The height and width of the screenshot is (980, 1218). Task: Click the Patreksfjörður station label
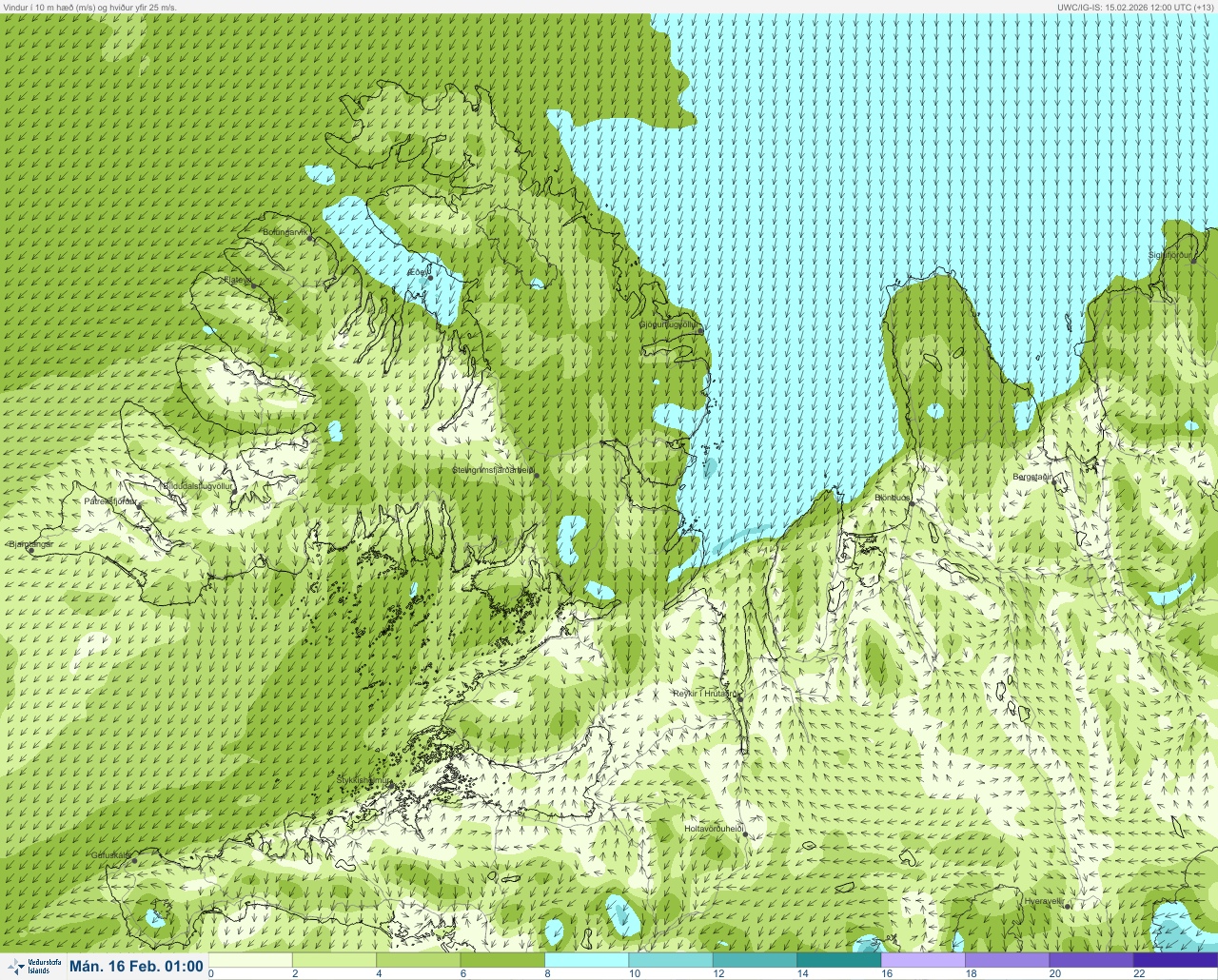[x=110, y=500]
